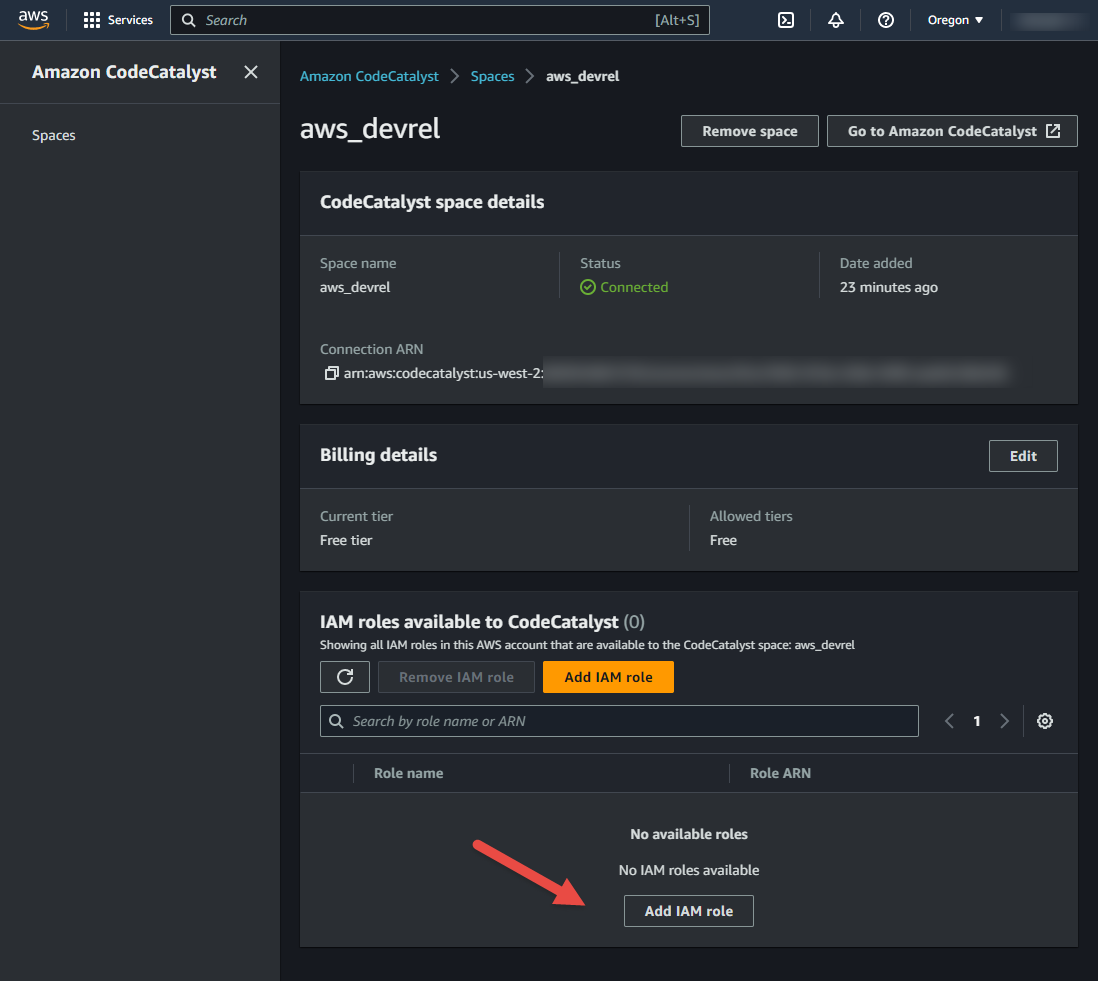Sort by the Role name column
The width and height of the screenshot is (1098, 981).
click(x=408, y=773)
